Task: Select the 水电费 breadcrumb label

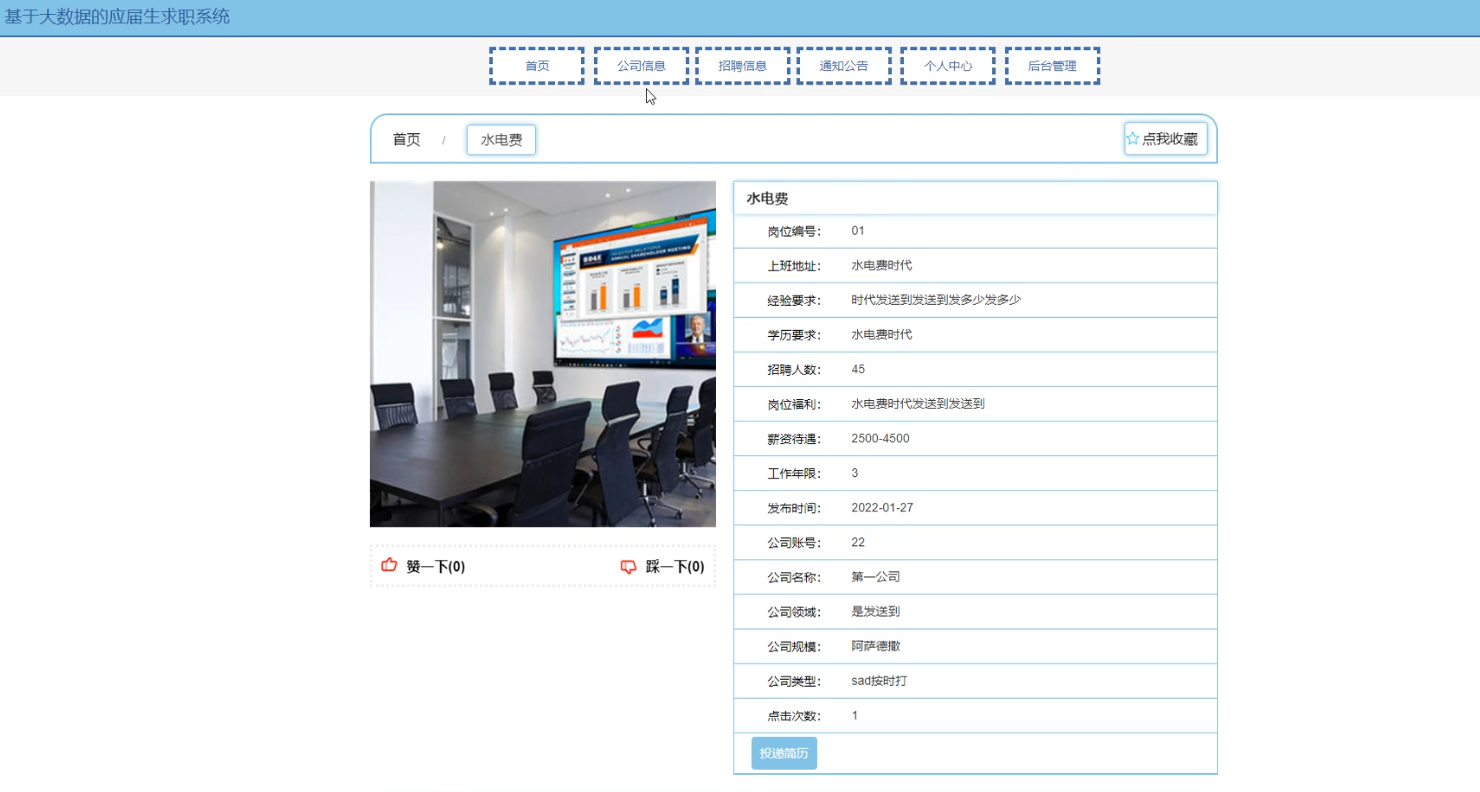Action: 500,139
